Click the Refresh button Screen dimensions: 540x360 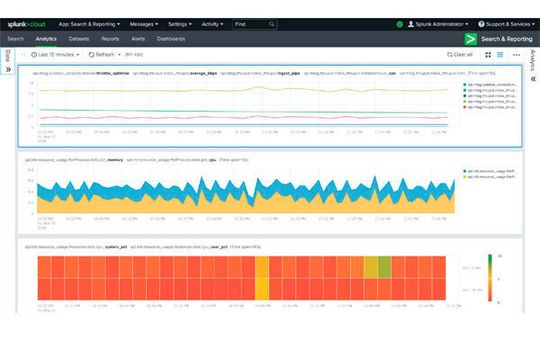pos(101,54)
